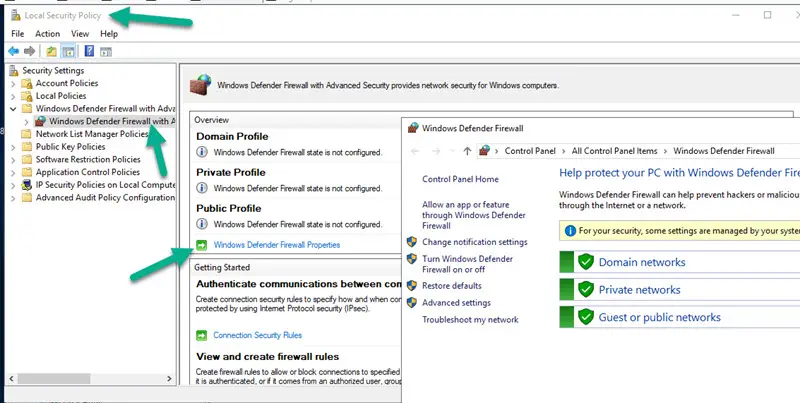Click the tree pane horizontal scrollbar left arrow
Screen dimensions: 800x403
tap(12, 379)
